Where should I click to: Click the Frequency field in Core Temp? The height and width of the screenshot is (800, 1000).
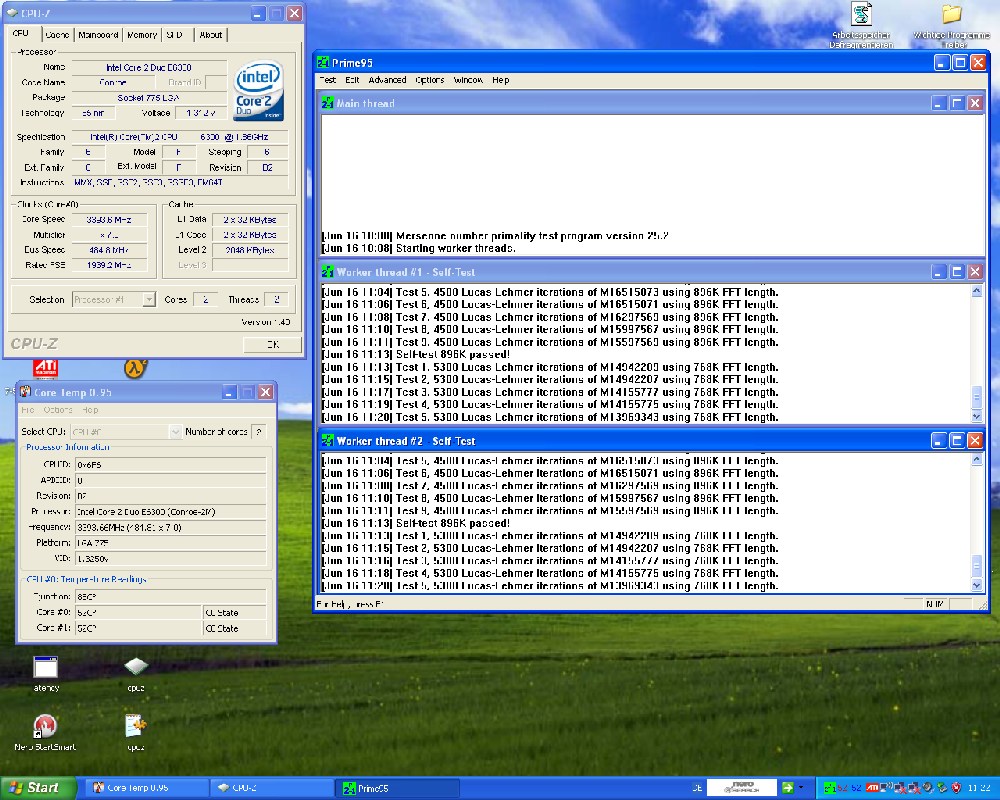[x=170, y=527]
